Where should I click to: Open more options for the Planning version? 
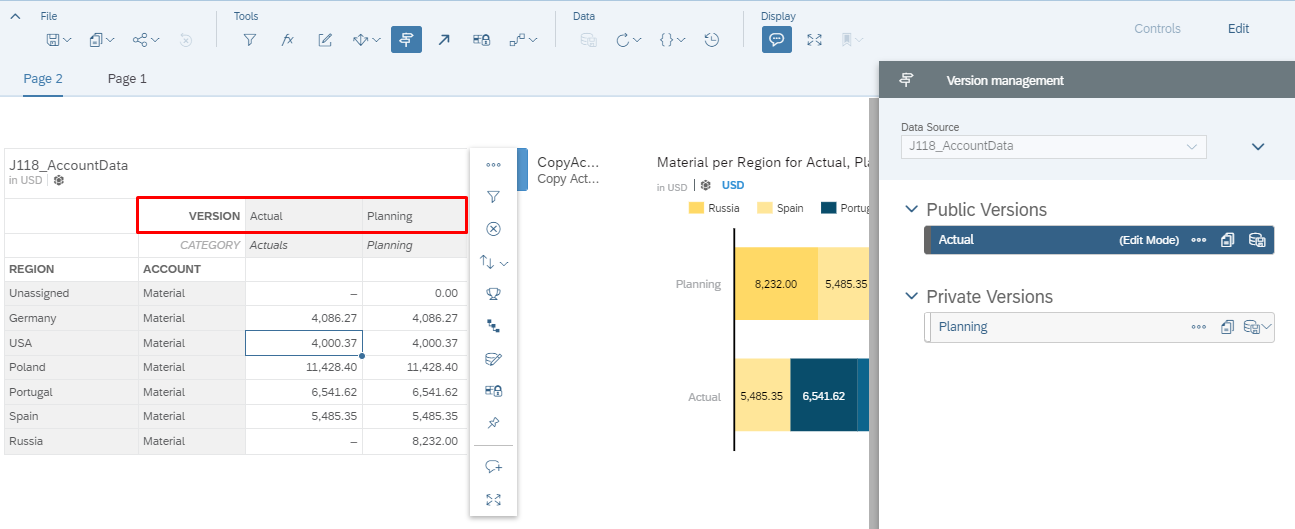1198,327
